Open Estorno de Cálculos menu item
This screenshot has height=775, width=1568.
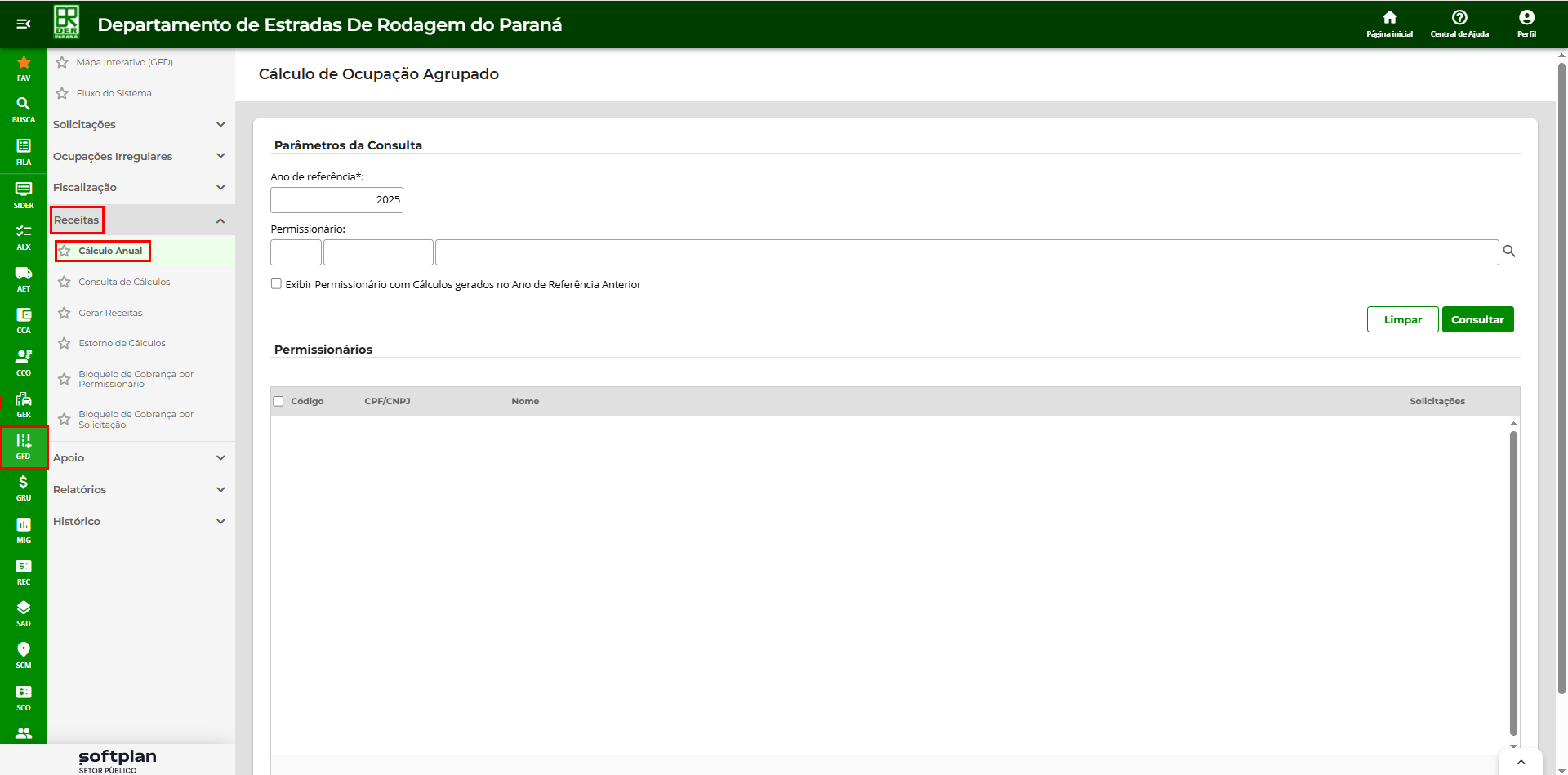122,343
